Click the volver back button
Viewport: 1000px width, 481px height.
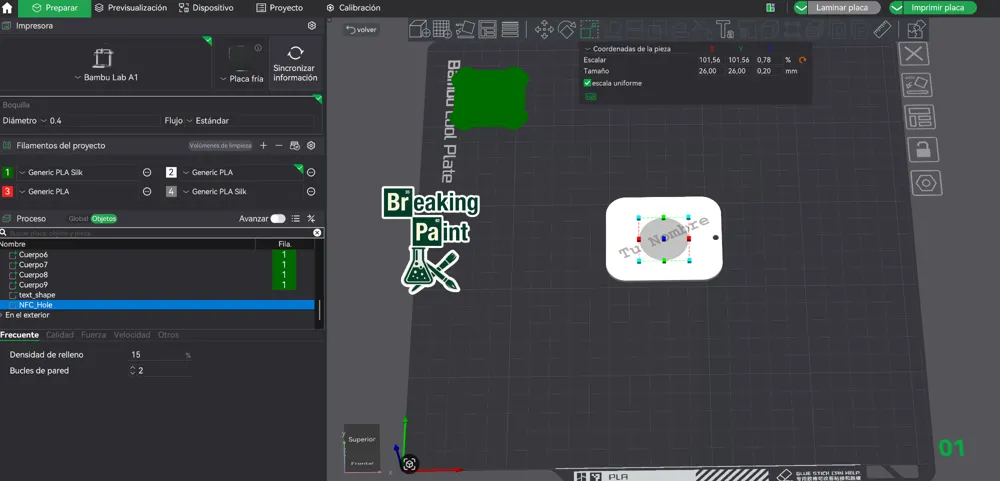pos(362,29)
